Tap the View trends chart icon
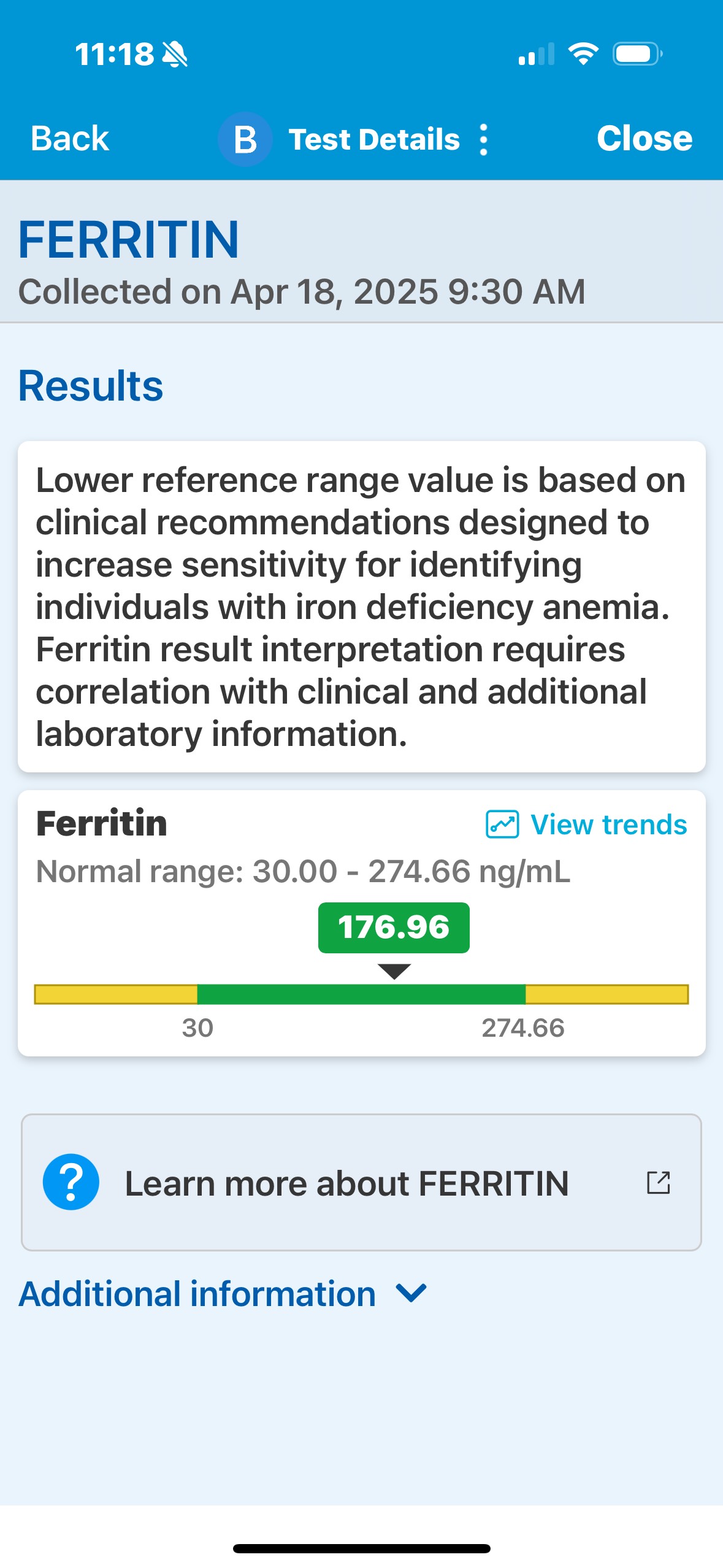Image resolution: width=723 pixels, height=1568 pixels. coord(502,824)
